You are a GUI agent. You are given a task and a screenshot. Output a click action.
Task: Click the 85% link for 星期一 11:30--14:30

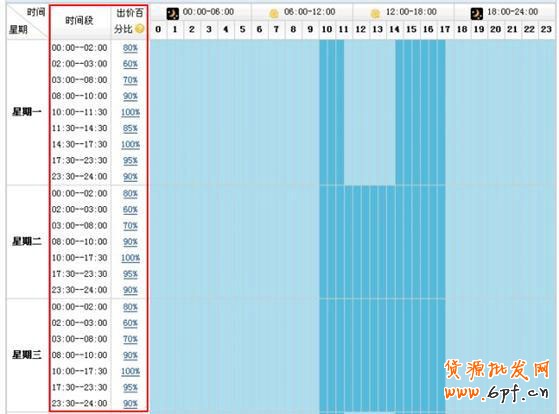[130, 128]
